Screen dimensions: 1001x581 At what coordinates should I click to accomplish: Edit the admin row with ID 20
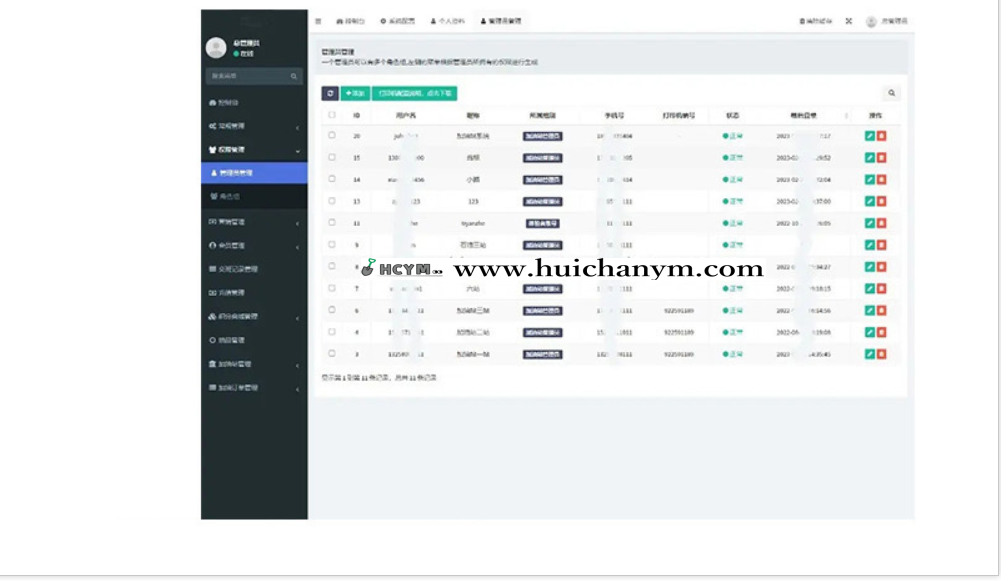(869, 136)
